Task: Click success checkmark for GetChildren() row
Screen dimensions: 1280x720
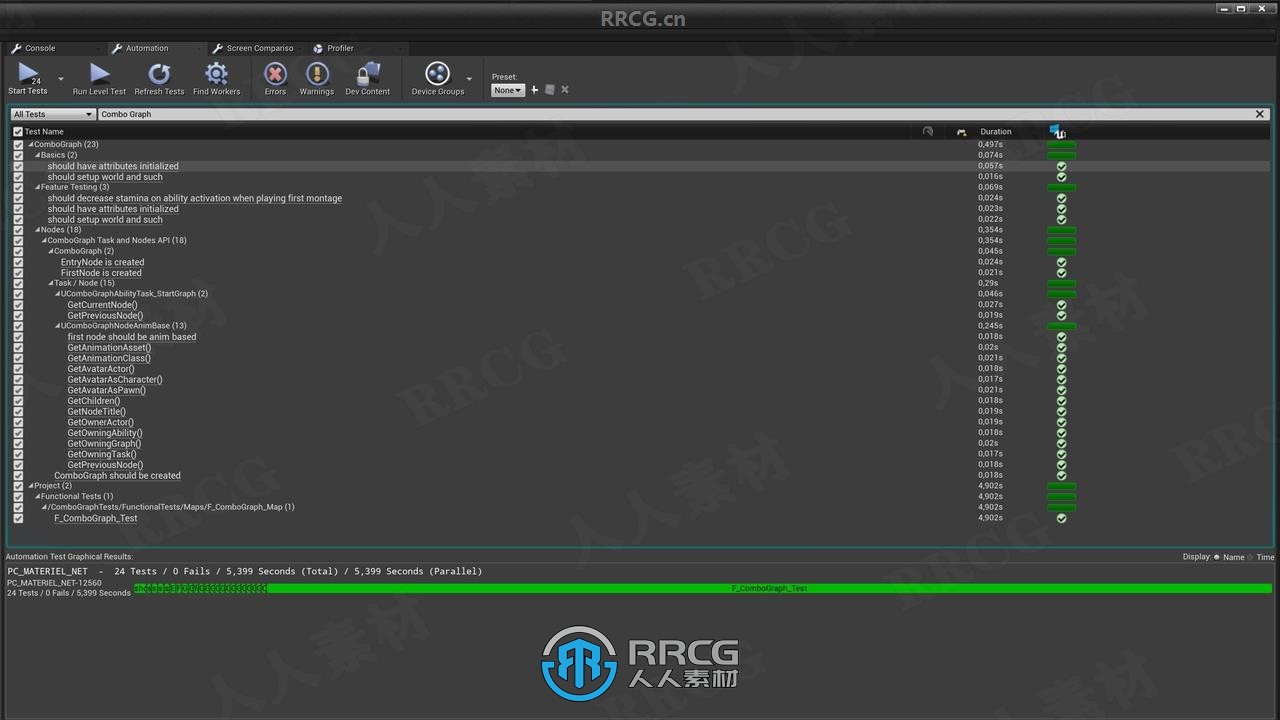Action: click(x=1061, y=401)
